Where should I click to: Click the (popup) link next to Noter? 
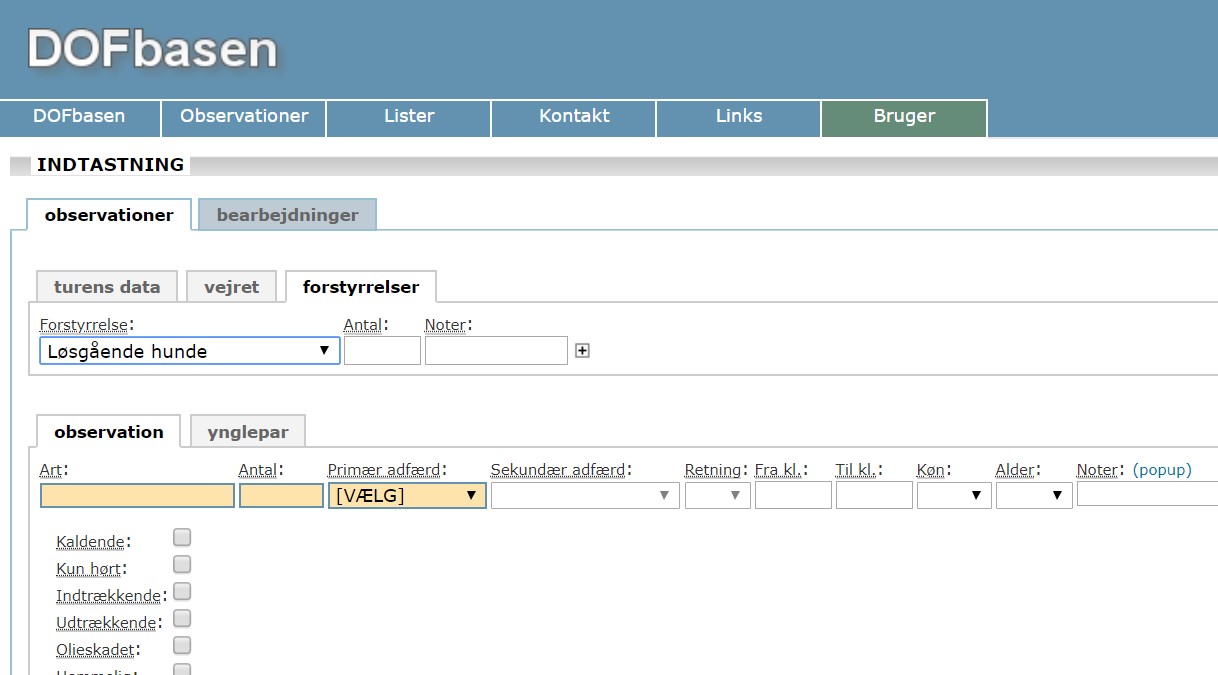[1162, 470]
